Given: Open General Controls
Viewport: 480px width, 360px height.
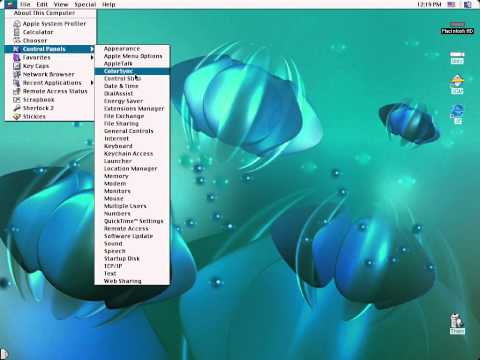Looking at the screenshot, I should click(x=132, y=131).
